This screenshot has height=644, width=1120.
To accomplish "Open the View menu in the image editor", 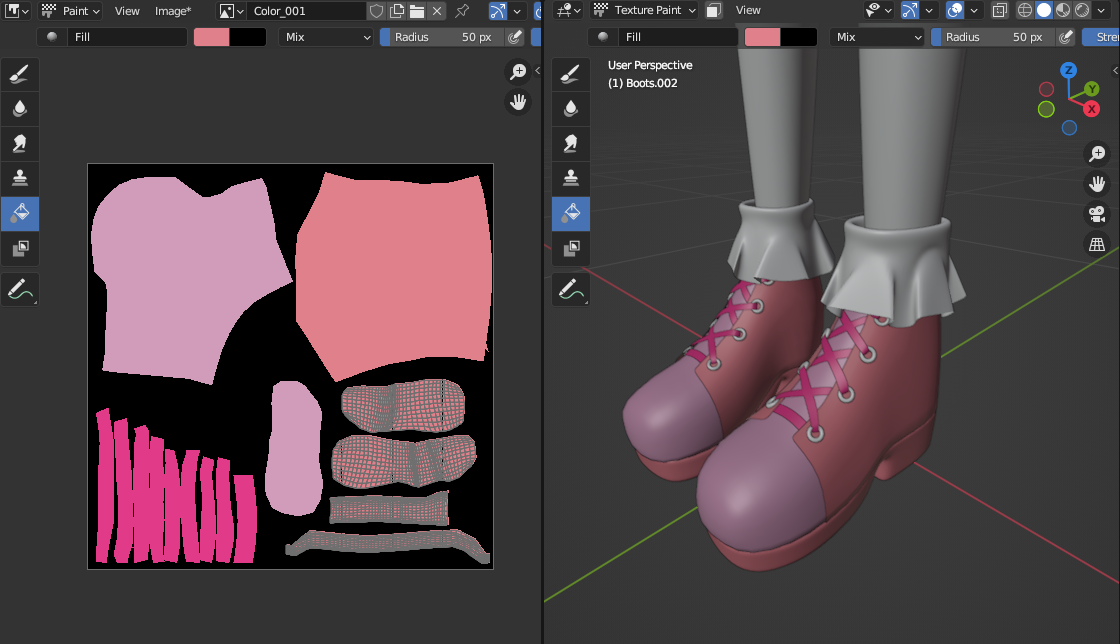I will pyautogui.click(x=127, y=11).
